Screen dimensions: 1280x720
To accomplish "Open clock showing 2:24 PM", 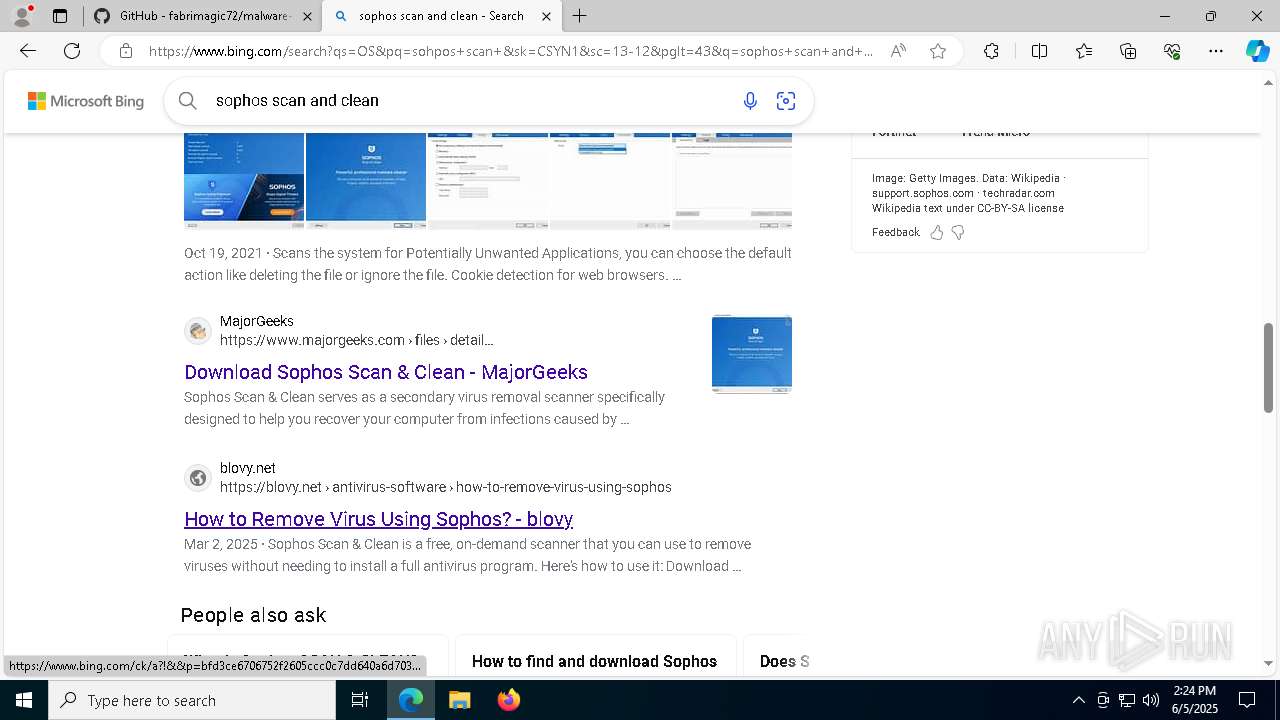I will click(1194, 700).
